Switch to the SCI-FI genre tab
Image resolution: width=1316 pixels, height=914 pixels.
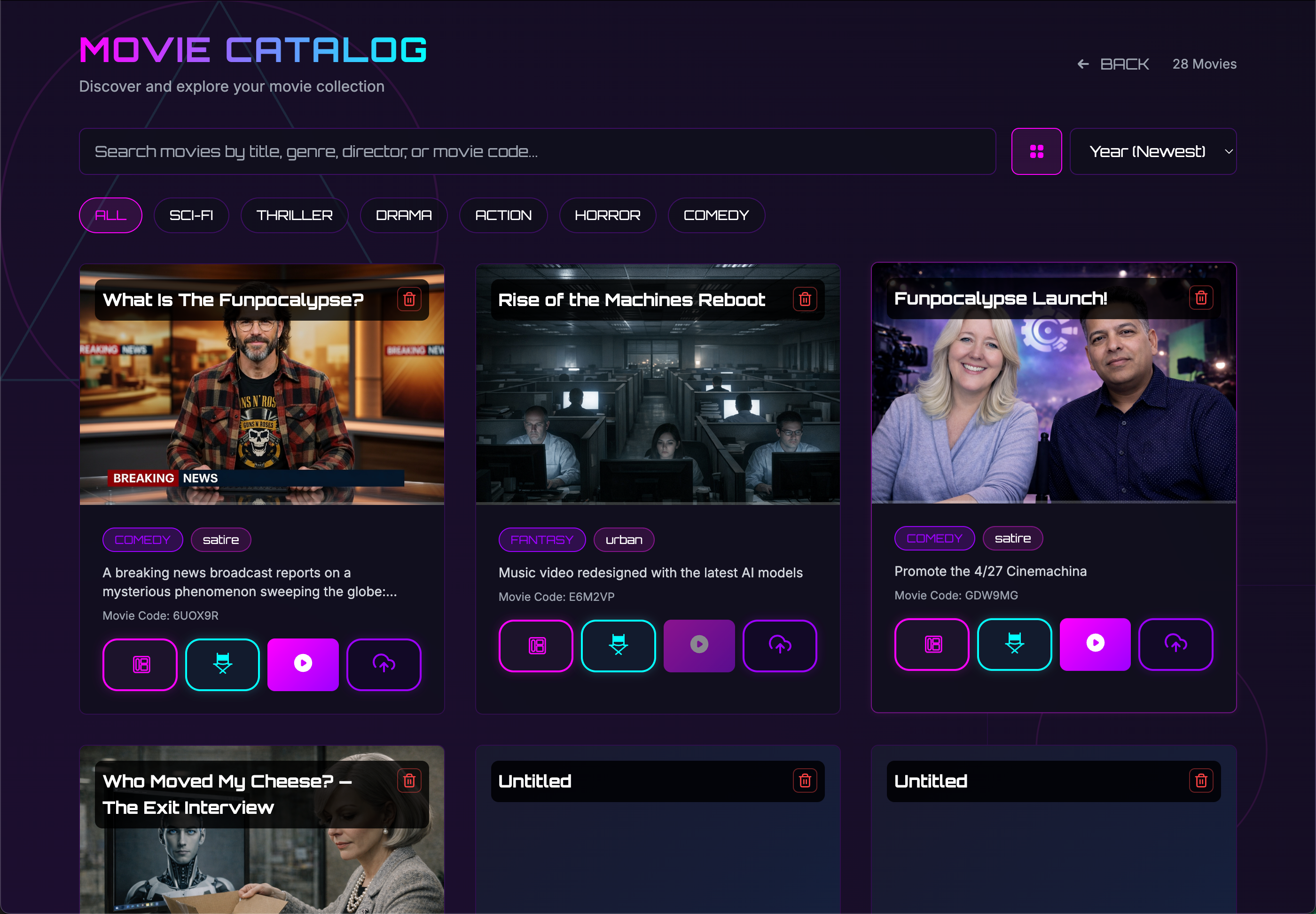(191, 215)
